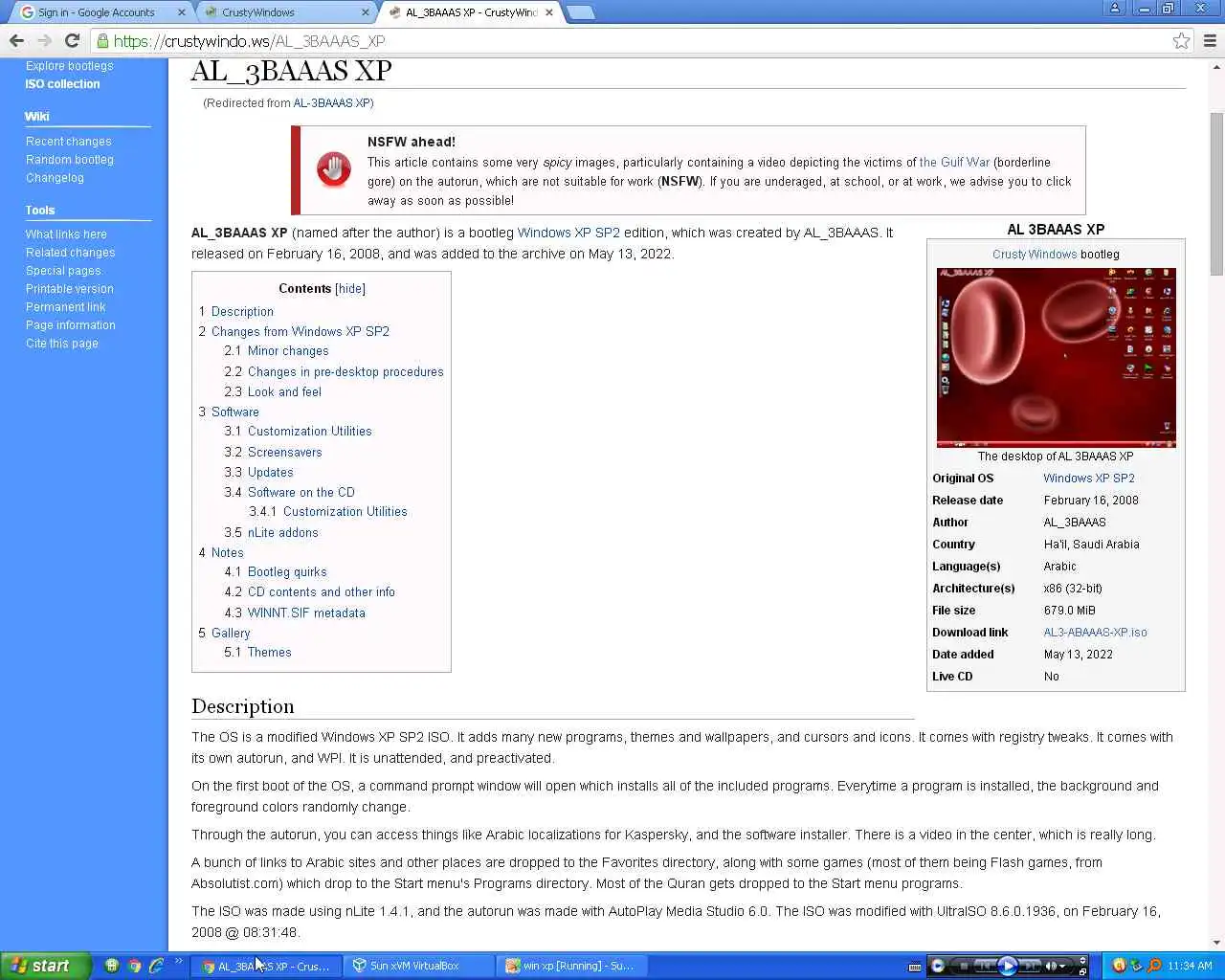Click the safely remove hardware tray icon
The image size is (1225, 980).
pos(1136,966)
